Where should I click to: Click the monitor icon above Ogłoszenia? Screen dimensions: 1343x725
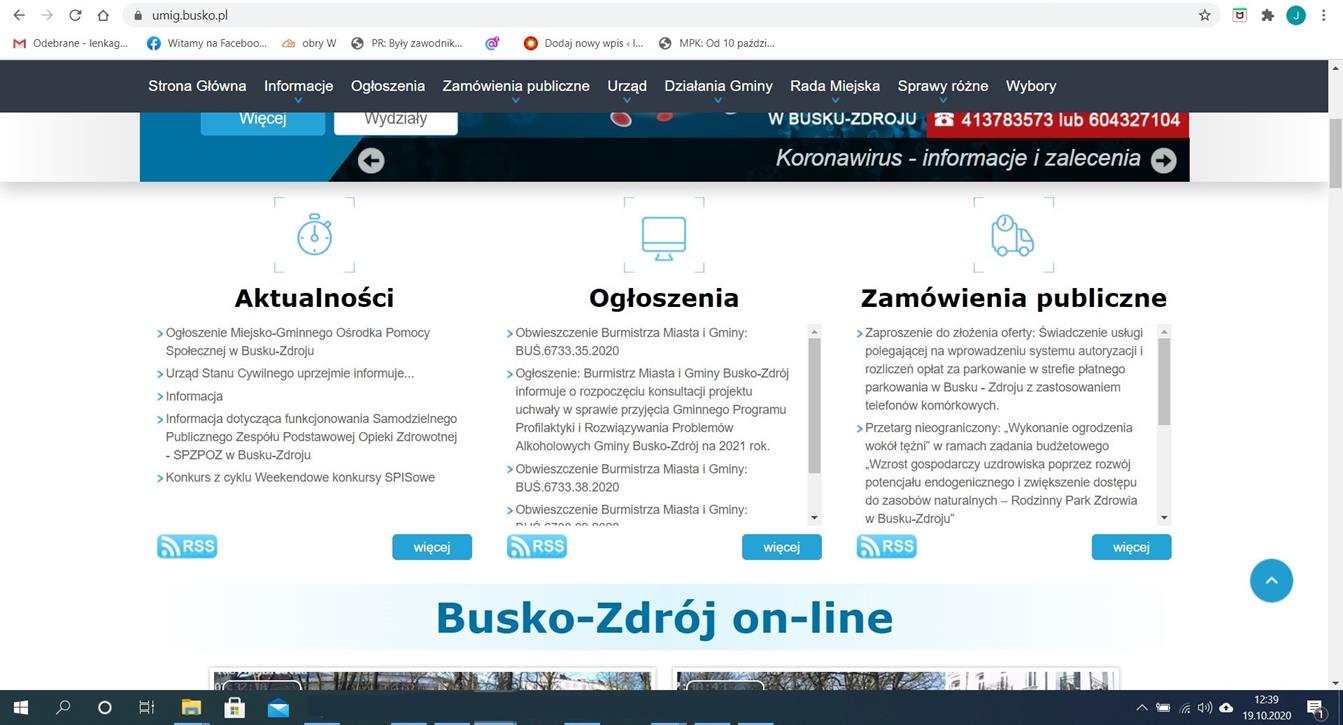click(x=663, y=237)
